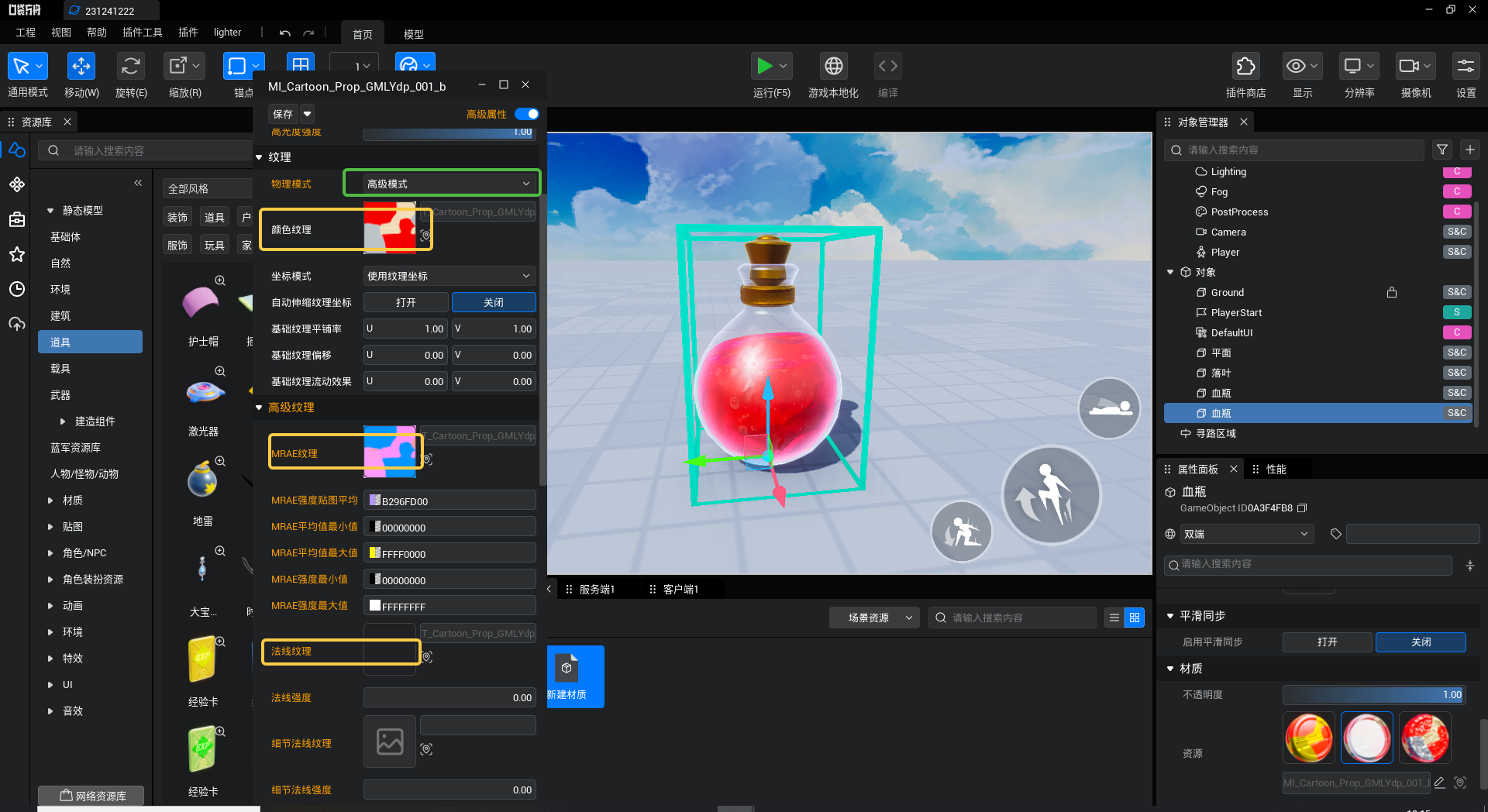
Task: Open the filter icon in 对象管理器
Action: coord(1442,150)
